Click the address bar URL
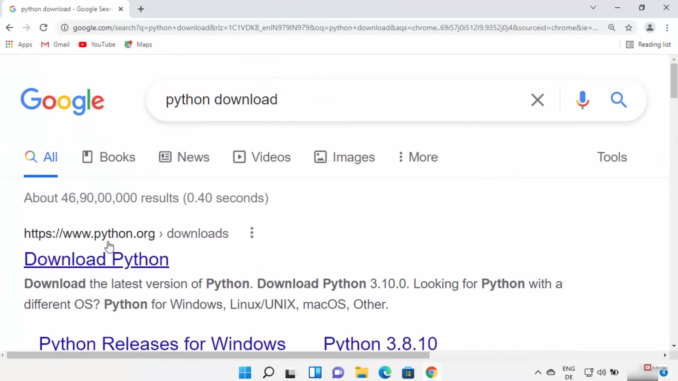The height and width of the screenshot is (381, 678). click(335, 28)
